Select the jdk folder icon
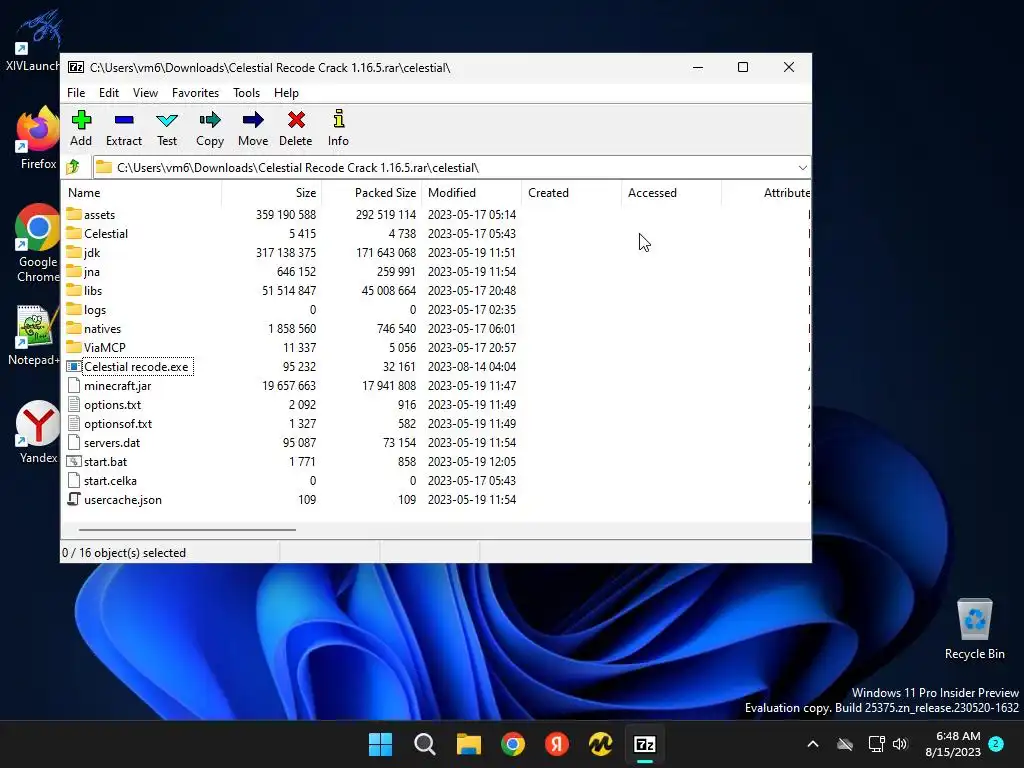 (x=74, y=252)
